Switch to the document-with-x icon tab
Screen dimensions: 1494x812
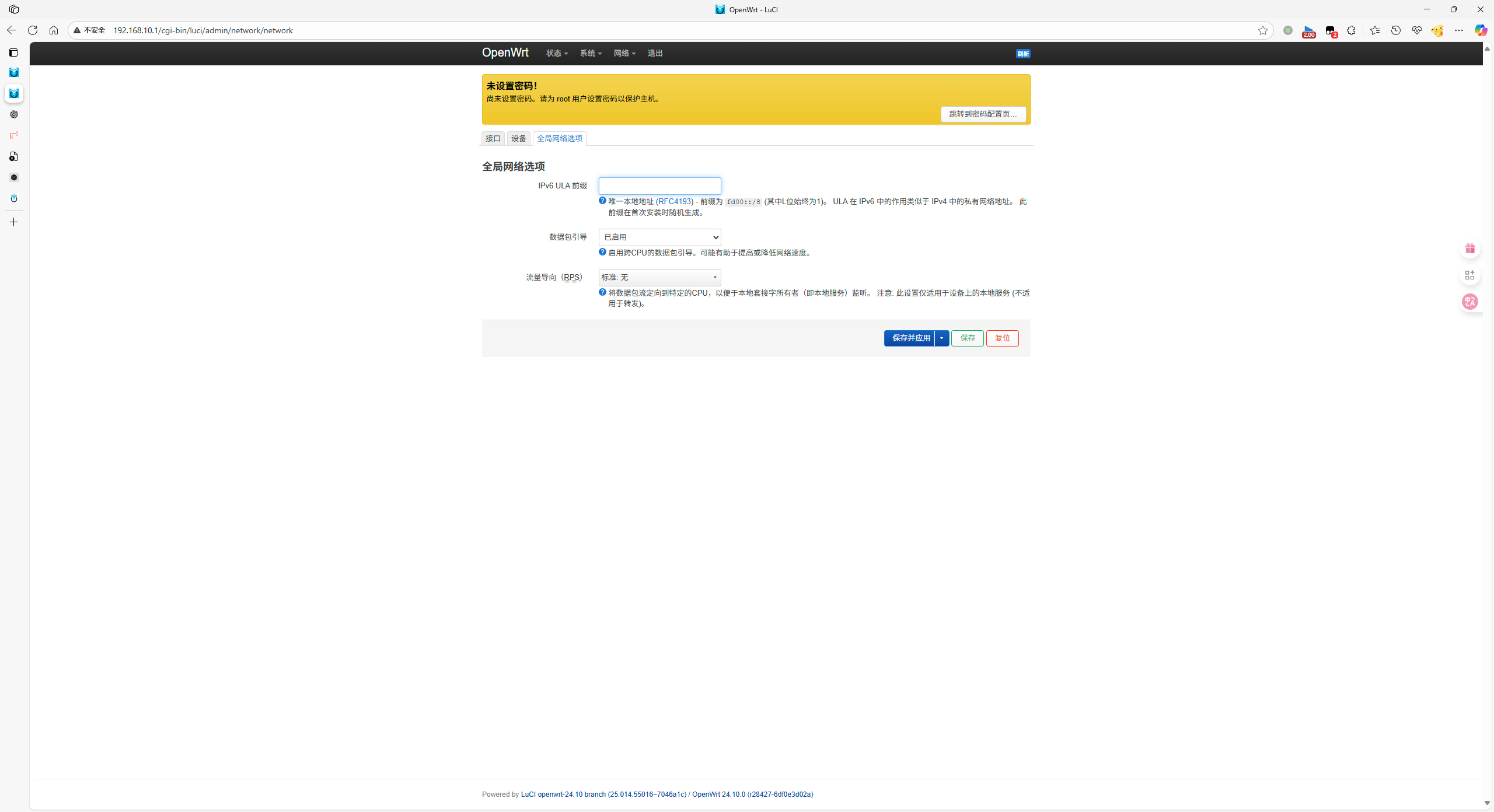14,156
